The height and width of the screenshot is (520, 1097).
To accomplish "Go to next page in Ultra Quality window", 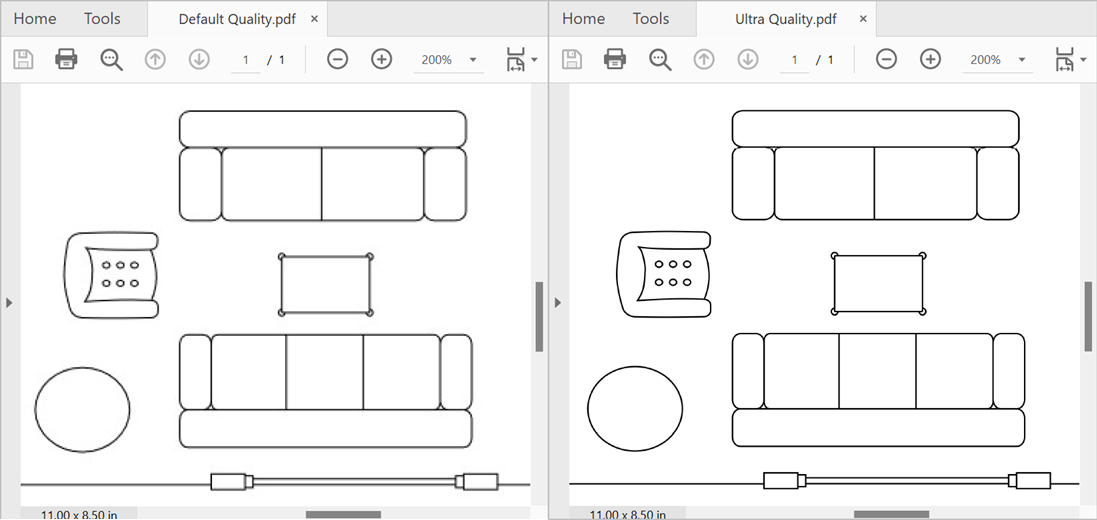I will point(748,59).
